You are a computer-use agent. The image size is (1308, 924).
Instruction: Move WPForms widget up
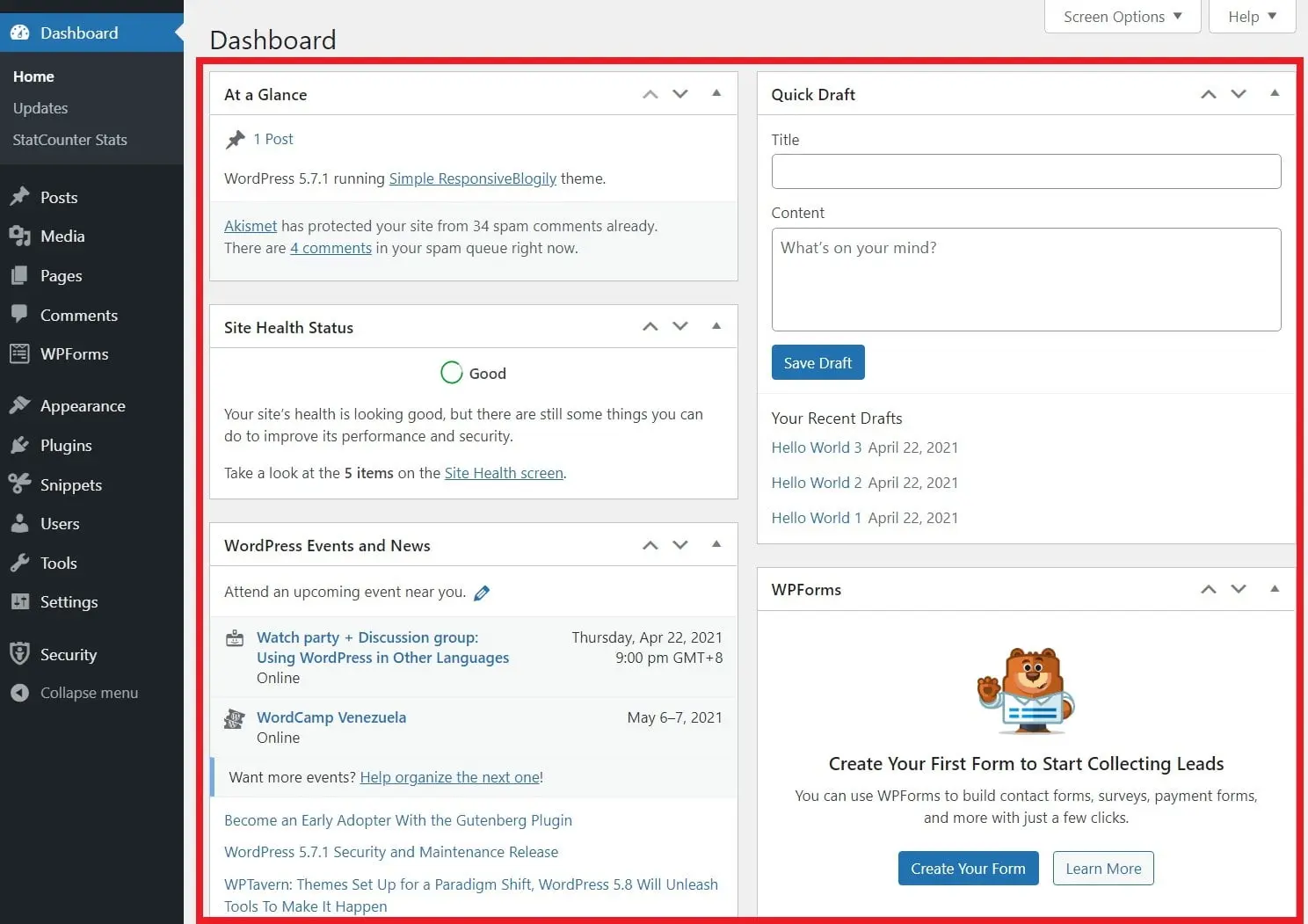coord(1209,589)
